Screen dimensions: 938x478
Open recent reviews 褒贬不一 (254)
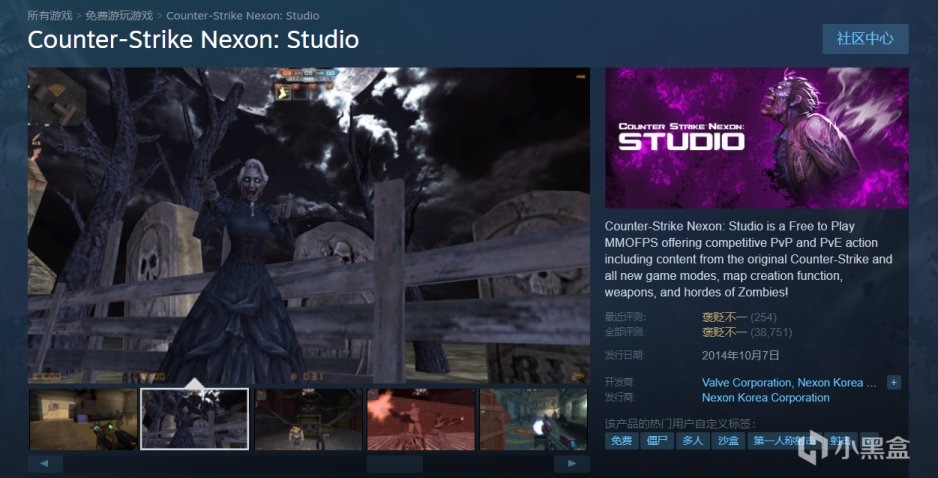click(739, 317)
